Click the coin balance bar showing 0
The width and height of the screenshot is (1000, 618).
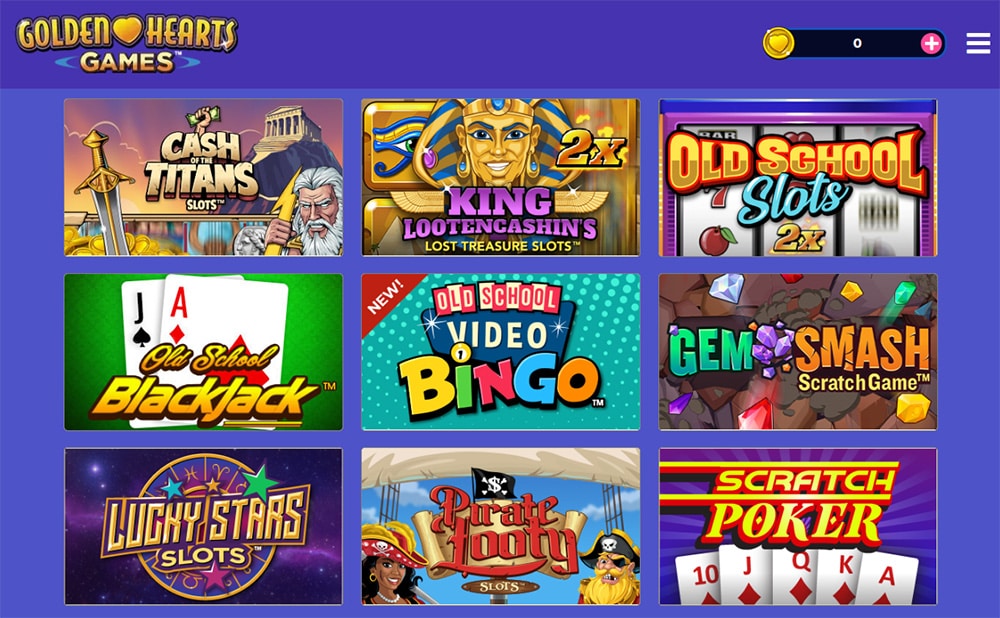tap(855, 43)
